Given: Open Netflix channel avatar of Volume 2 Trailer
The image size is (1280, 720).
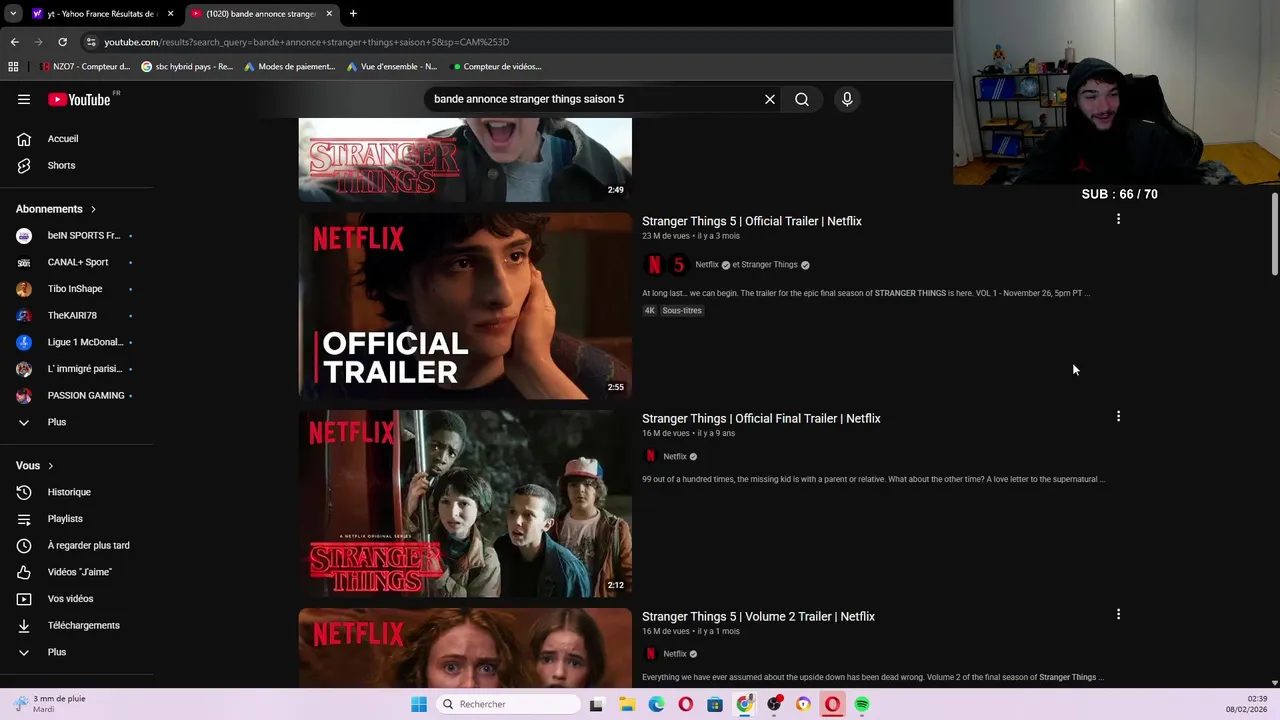Looking at the screenshot, I should click(x=651, y=654).
